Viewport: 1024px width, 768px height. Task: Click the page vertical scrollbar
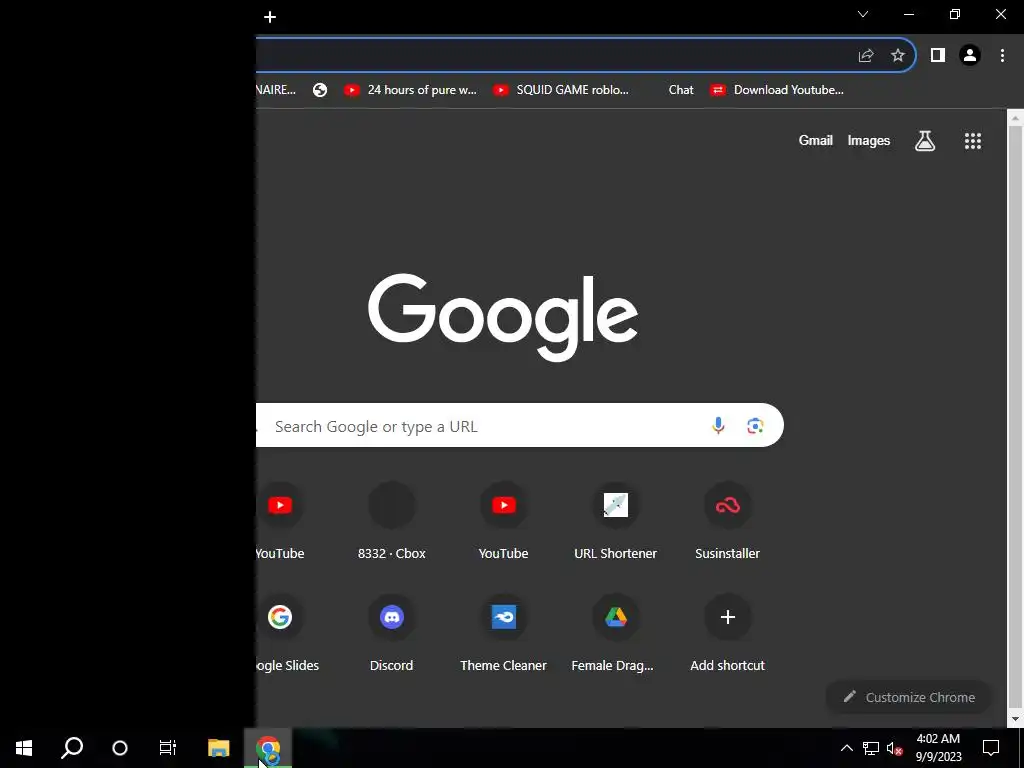pos(1015,418)
